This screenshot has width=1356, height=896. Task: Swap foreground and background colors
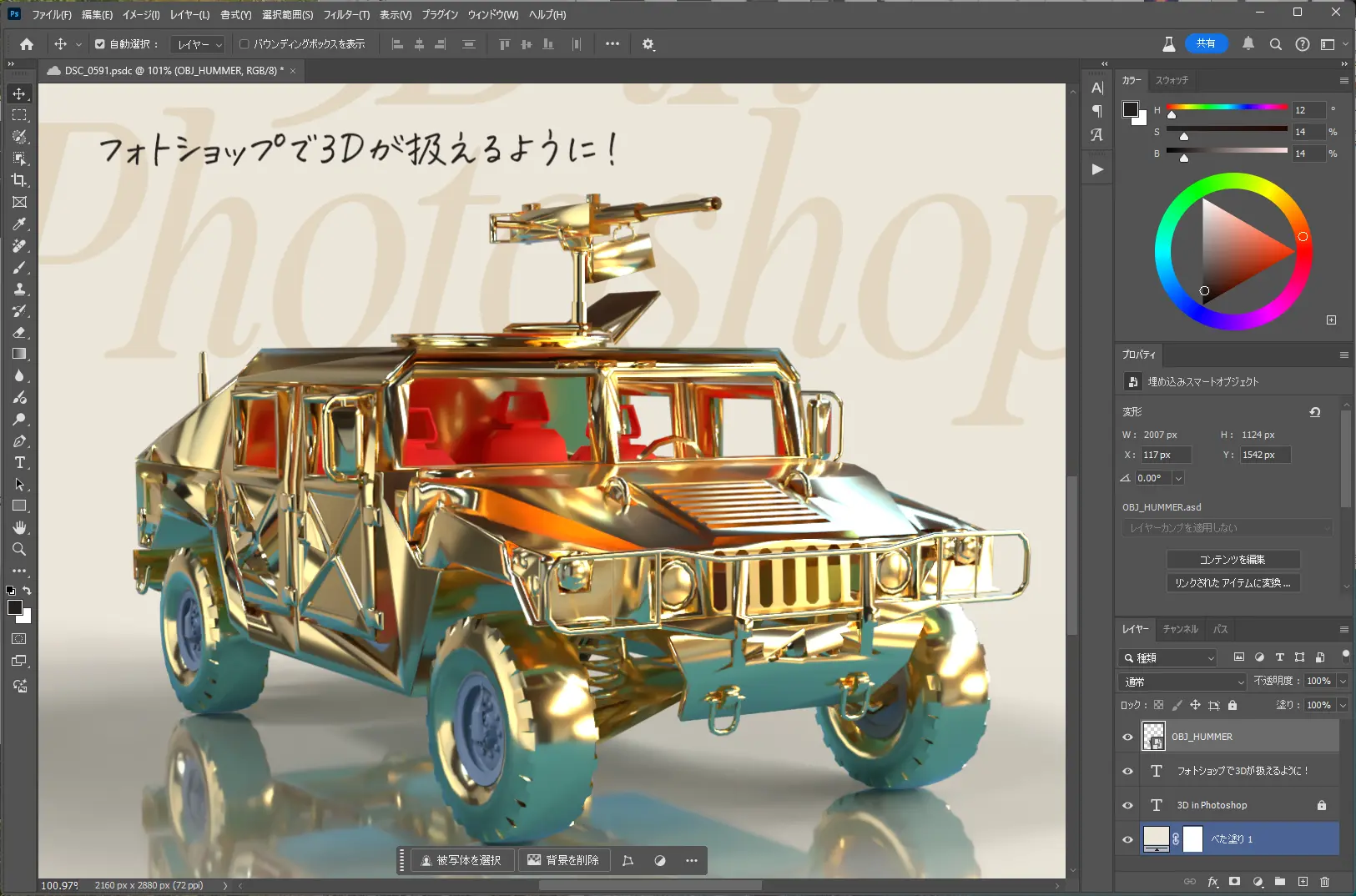click(27, 591)
